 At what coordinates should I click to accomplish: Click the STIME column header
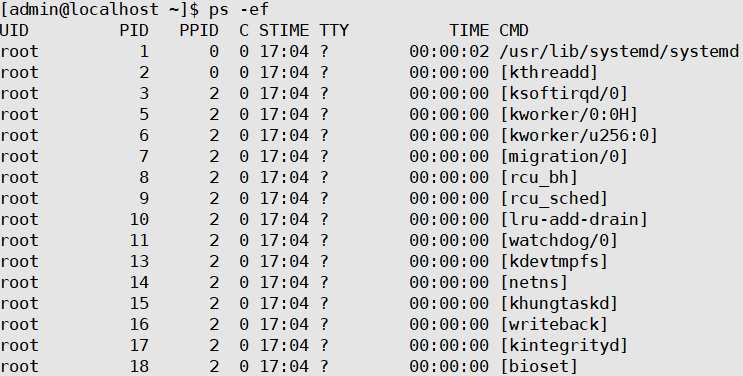tap(284, 31)
